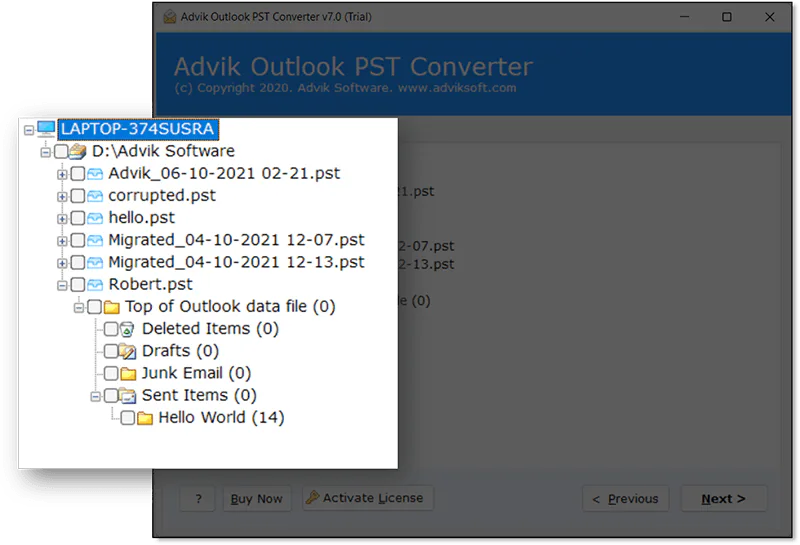Enable the hello.pst checkbox

click(x=78, y=218)
